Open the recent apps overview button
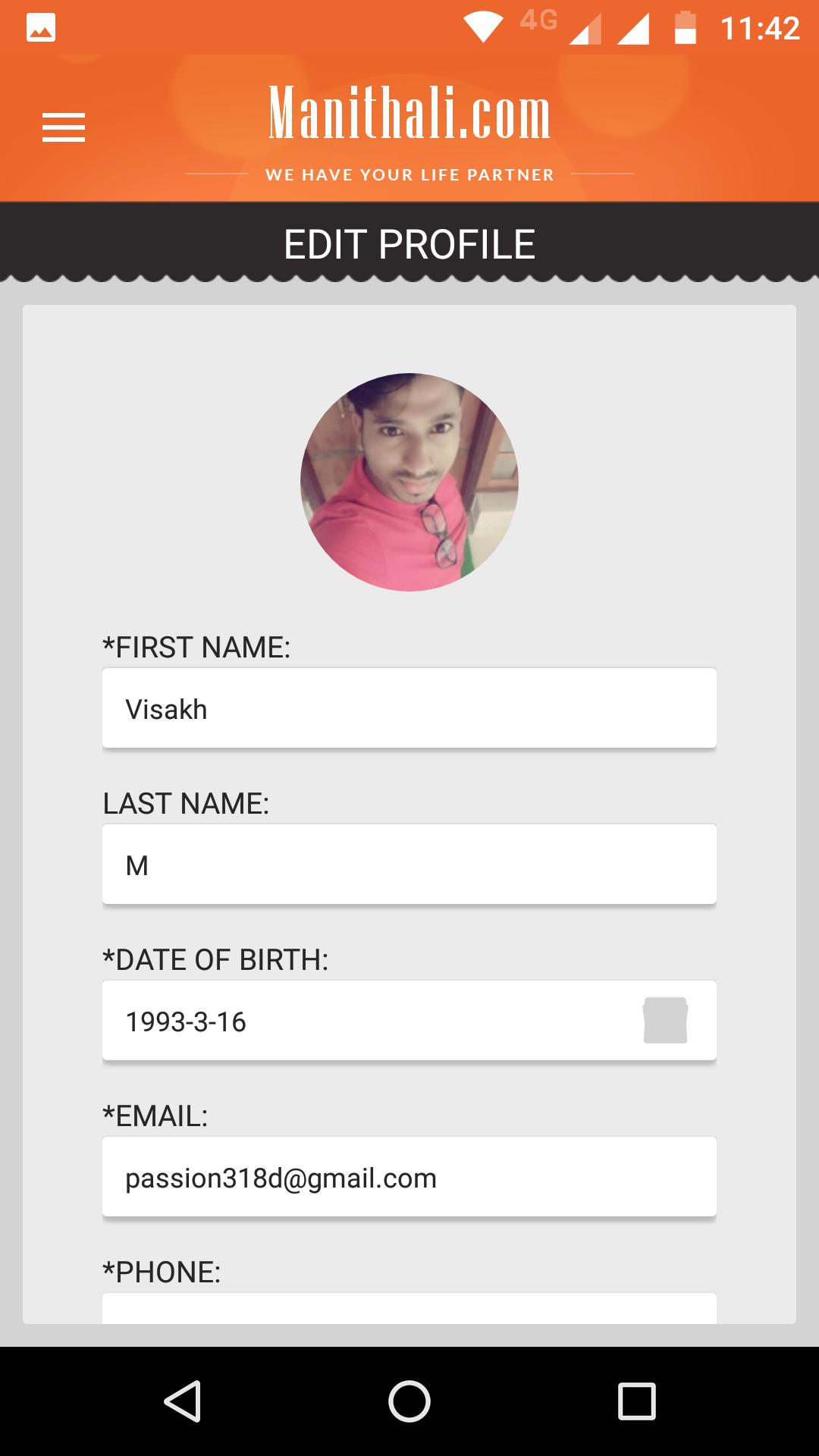The width and height of the screenshot is (819, 1456). 636,1401
